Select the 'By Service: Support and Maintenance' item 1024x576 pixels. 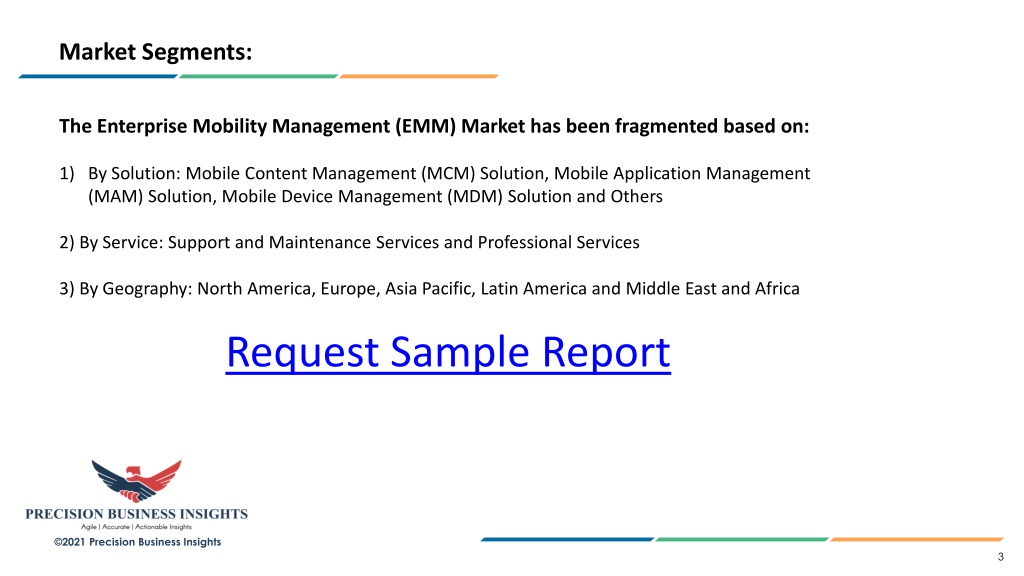point(349,242)
